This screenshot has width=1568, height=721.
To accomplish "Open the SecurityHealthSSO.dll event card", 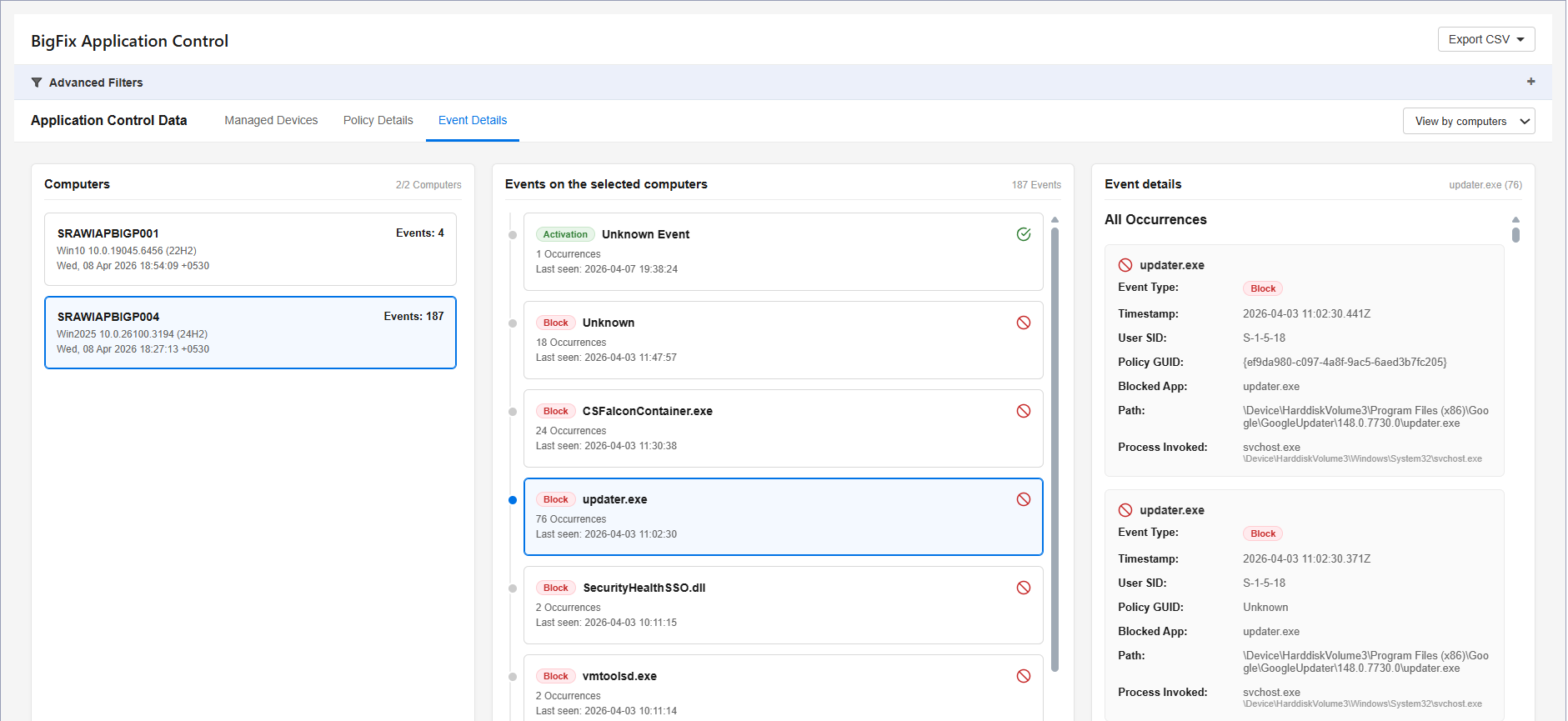I will (x=783, y=605).
